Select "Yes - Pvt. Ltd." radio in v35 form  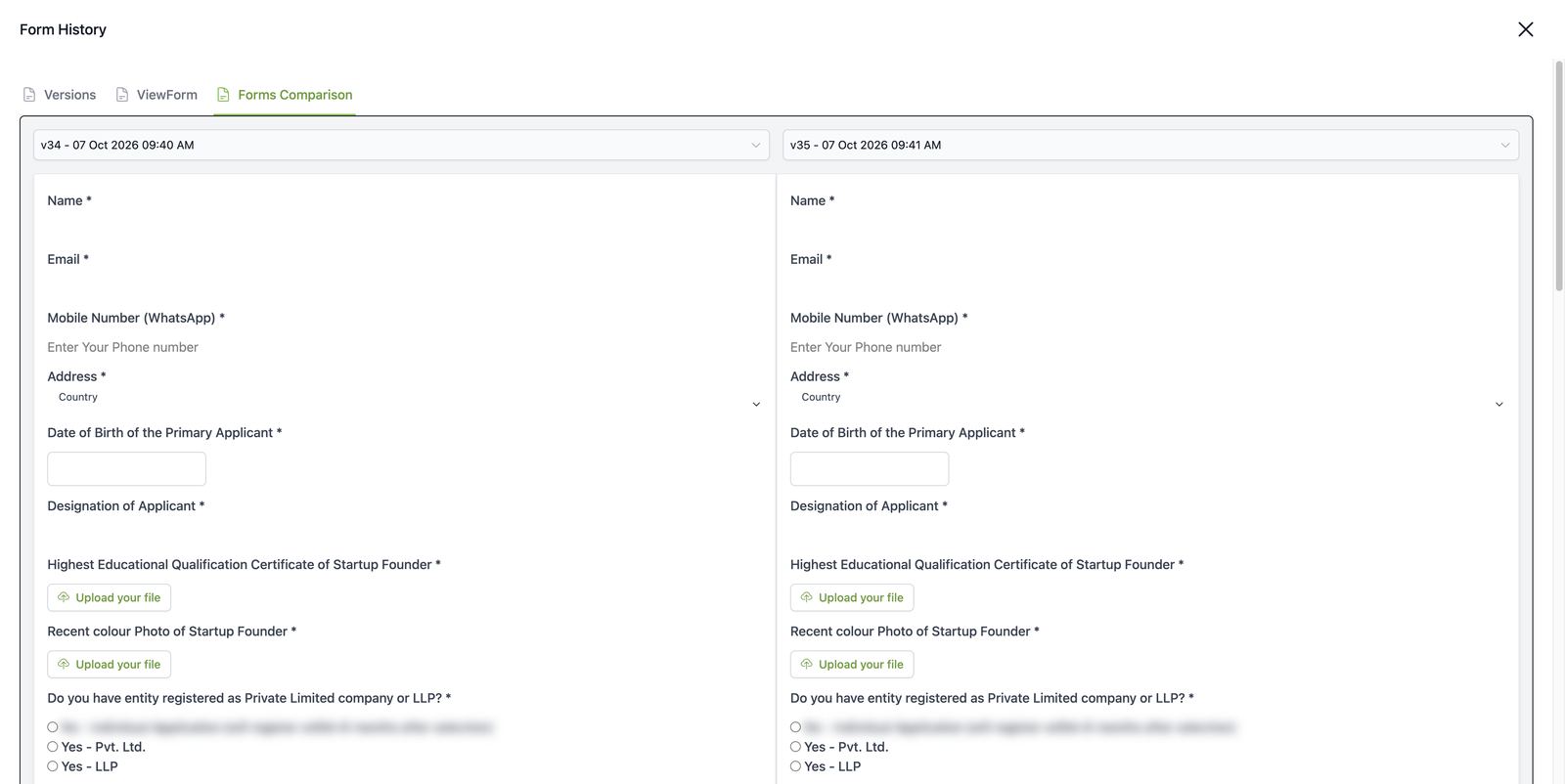click(795, 747)
